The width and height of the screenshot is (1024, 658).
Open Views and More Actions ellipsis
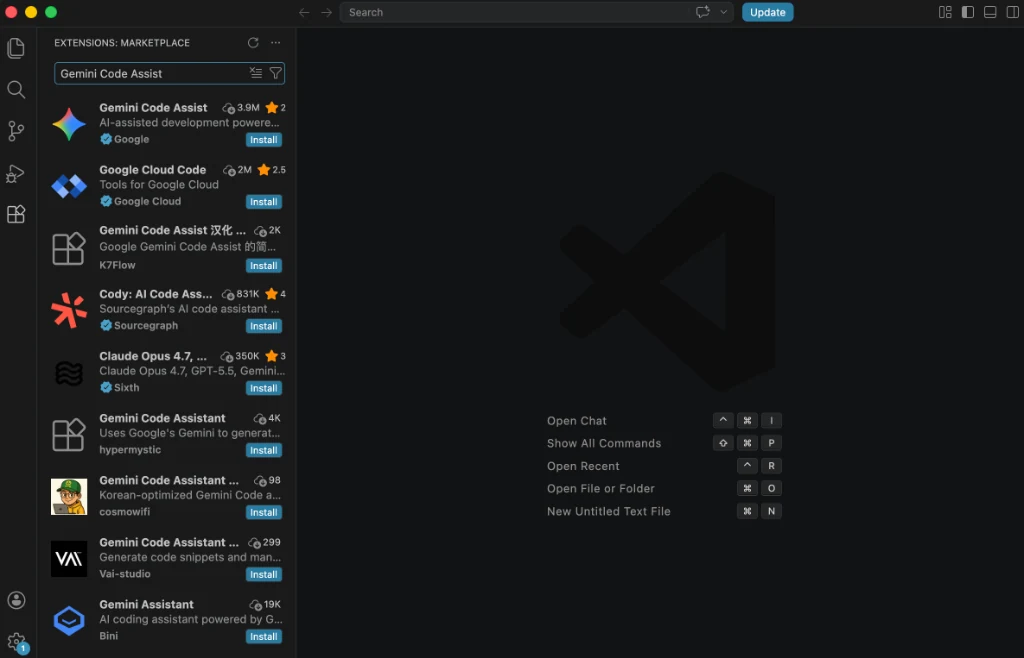pyautogui.click(x=276, y=42)
